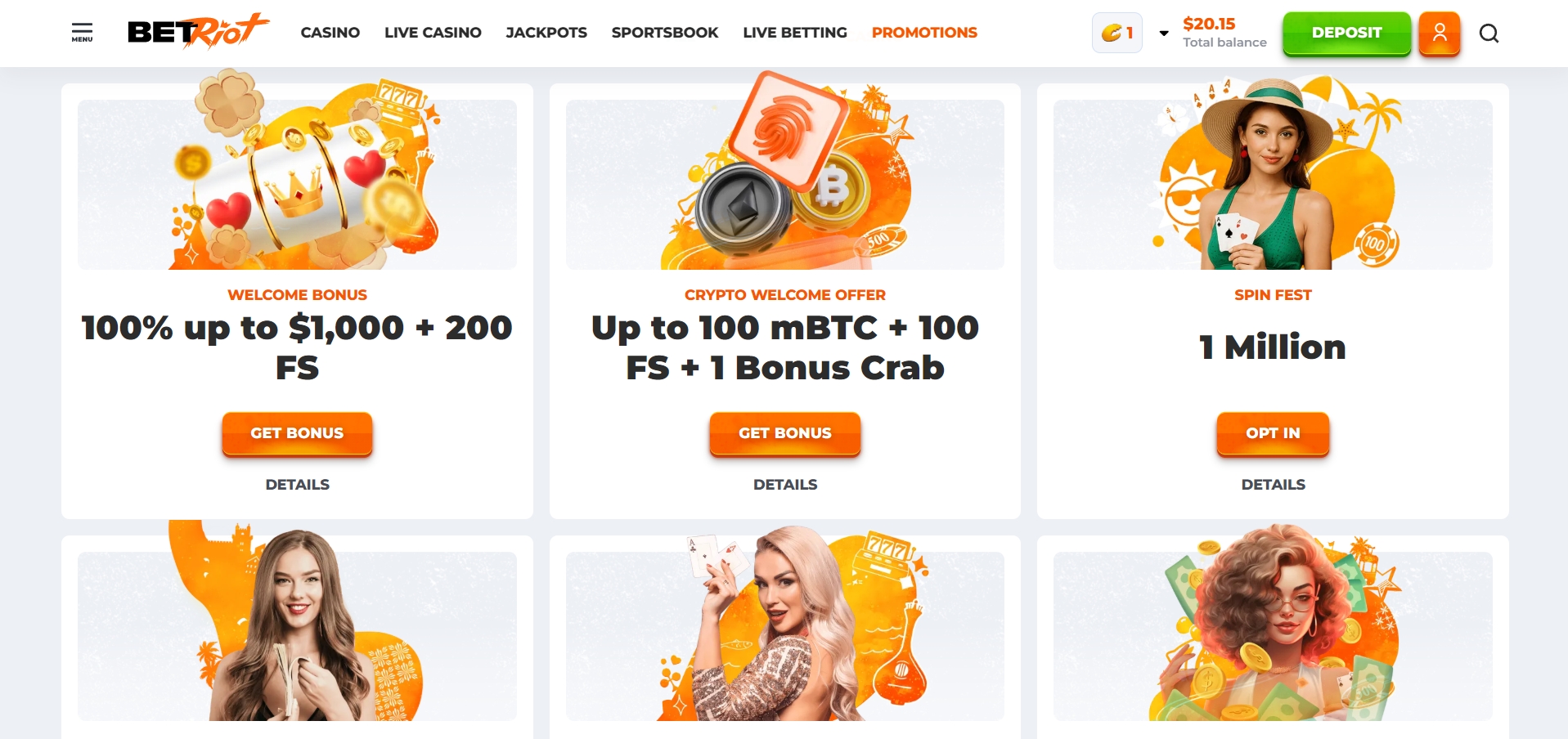This screenshot has width=1568, height=739.
Task: Open the hamburger MENU icon
Action: tap(82, 33)
